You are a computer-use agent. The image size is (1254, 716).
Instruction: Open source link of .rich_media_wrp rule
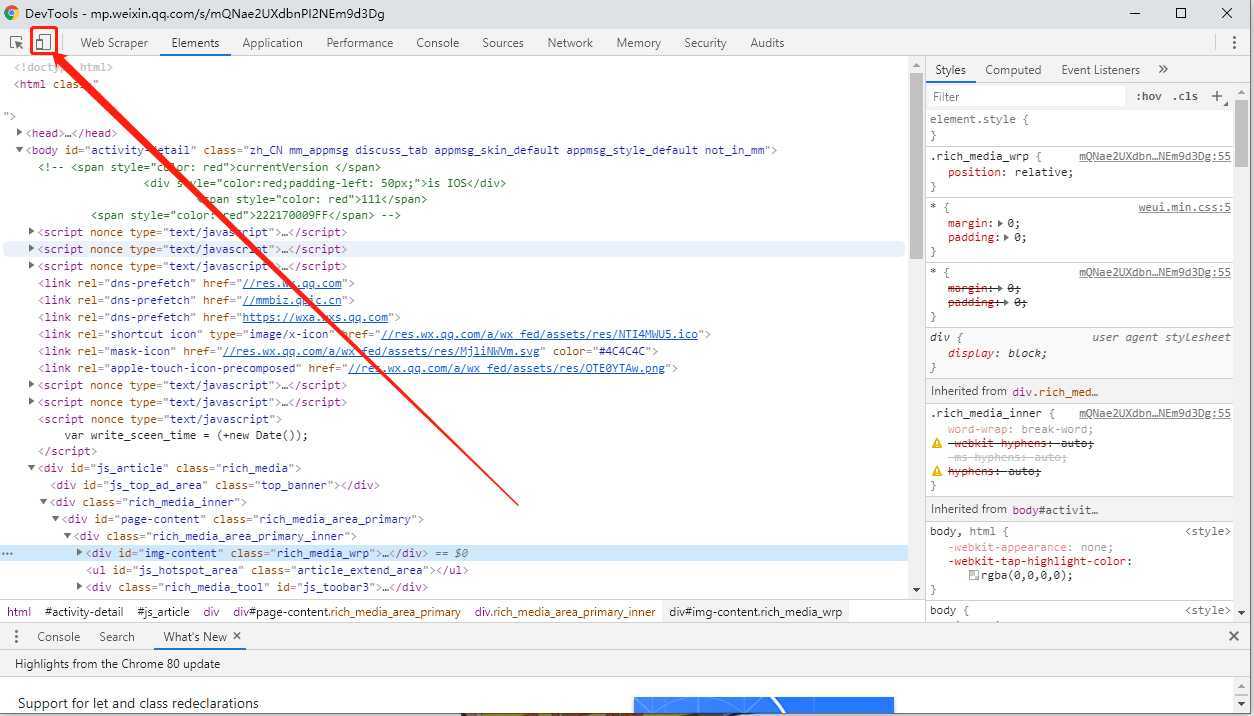tap(1155, 157)
